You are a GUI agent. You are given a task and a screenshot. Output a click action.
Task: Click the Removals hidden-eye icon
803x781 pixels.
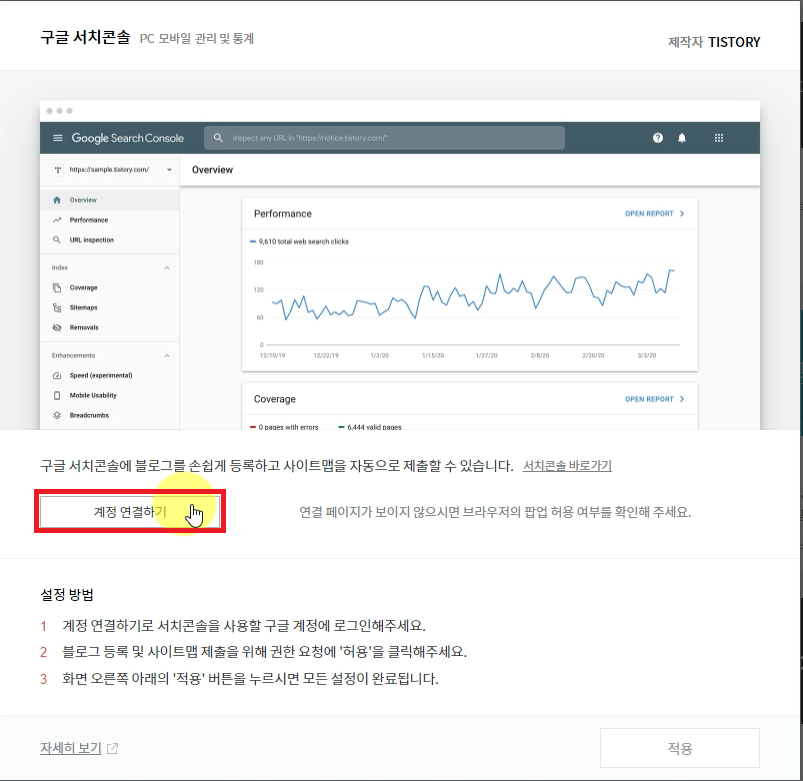57,327
